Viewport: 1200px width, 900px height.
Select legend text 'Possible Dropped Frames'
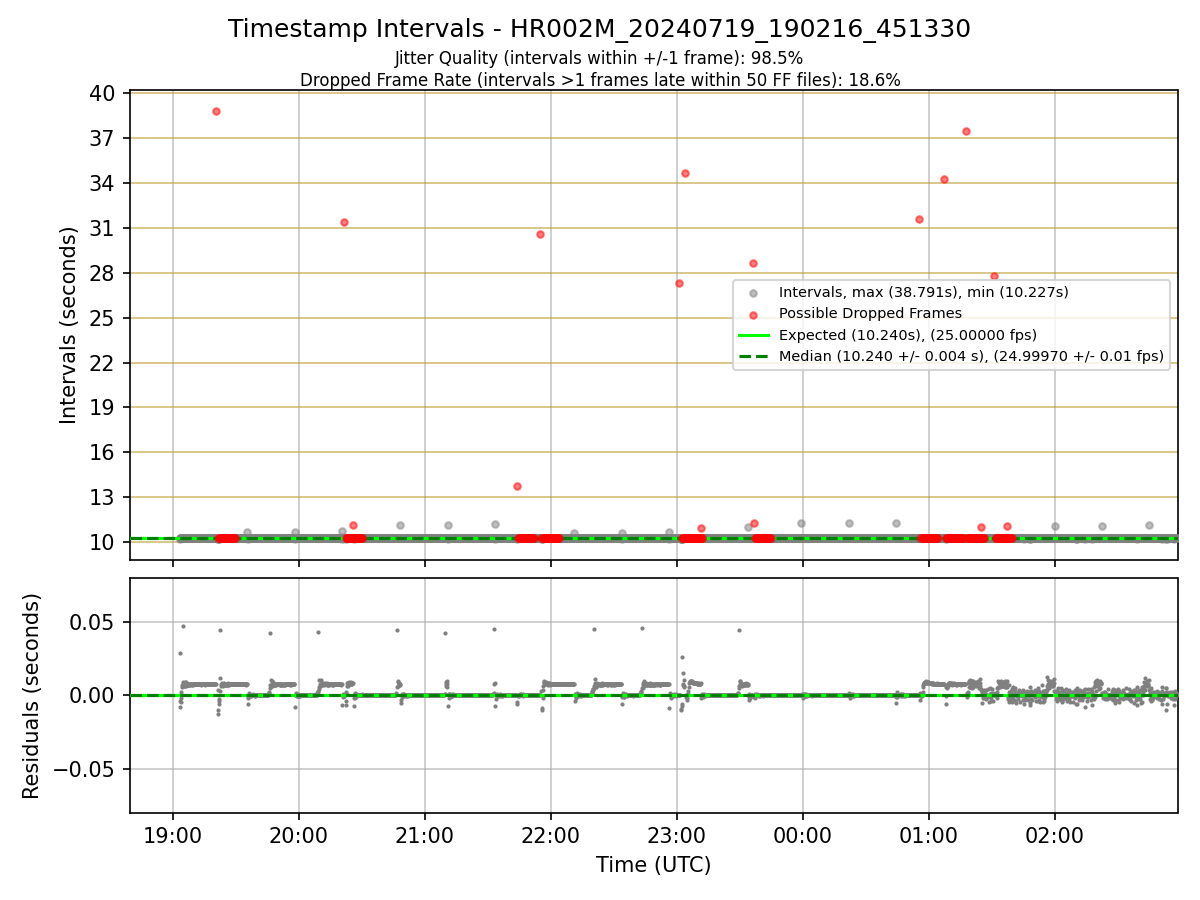coord(870,314)
